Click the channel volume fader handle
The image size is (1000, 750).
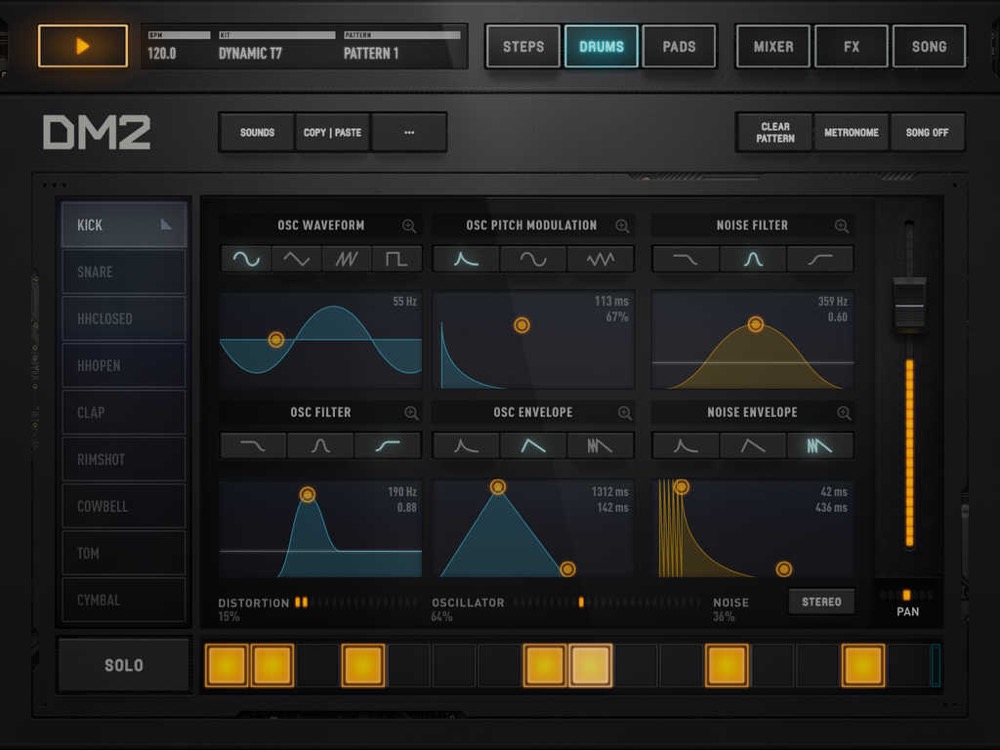[909, 305]
